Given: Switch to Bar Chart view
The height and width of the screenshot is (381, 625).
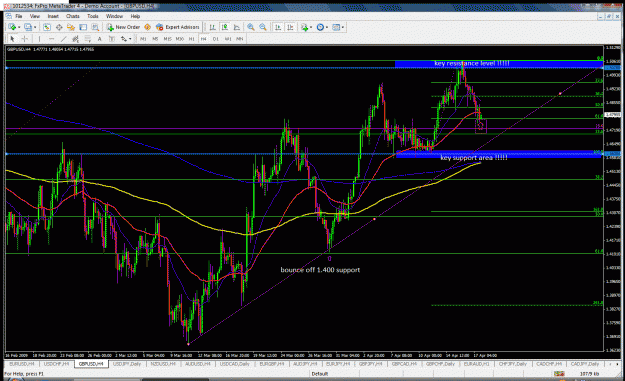Looking at the screenshot, I should coord(212,27).
